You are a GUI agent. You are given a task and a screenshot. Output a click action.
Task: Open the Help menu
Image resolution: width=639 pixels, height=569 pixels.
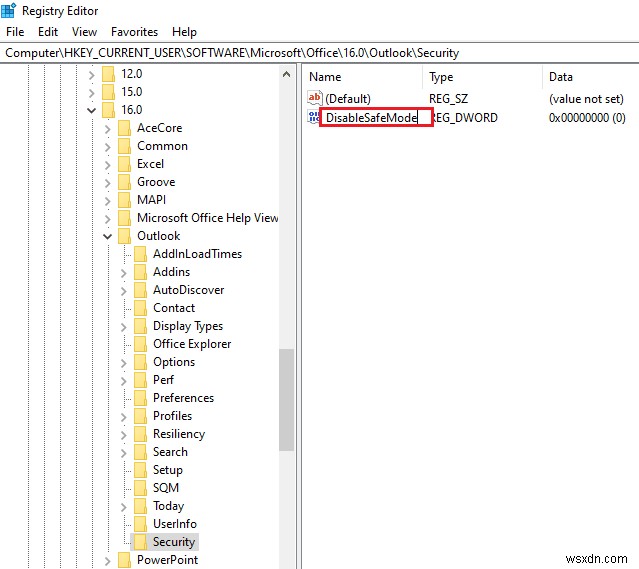tap(184, 32)
